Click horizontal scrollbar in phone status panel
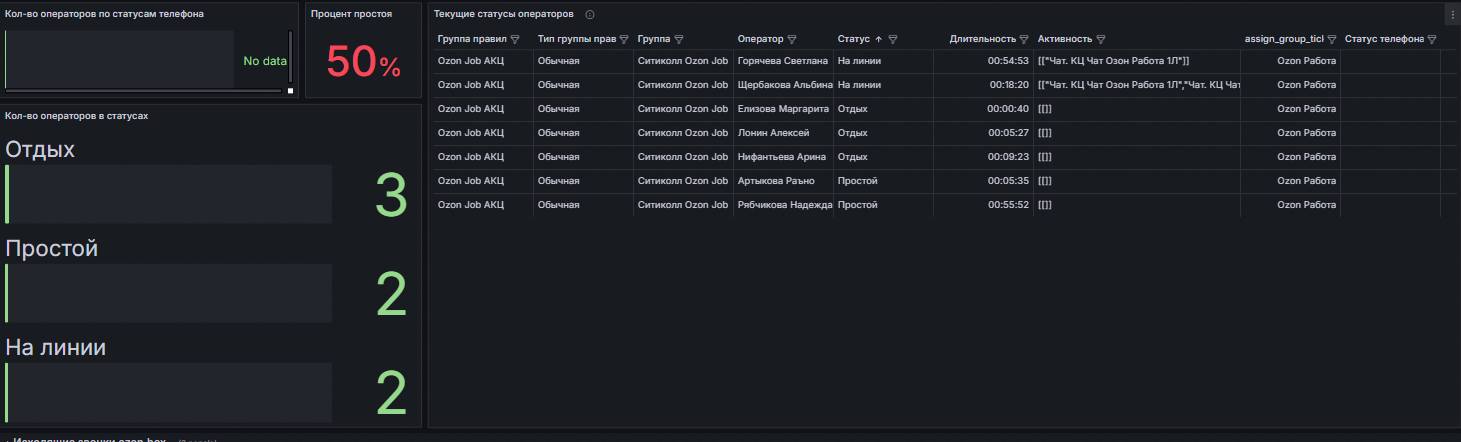This screenshot has width=1461, height=442. (145, 91)
